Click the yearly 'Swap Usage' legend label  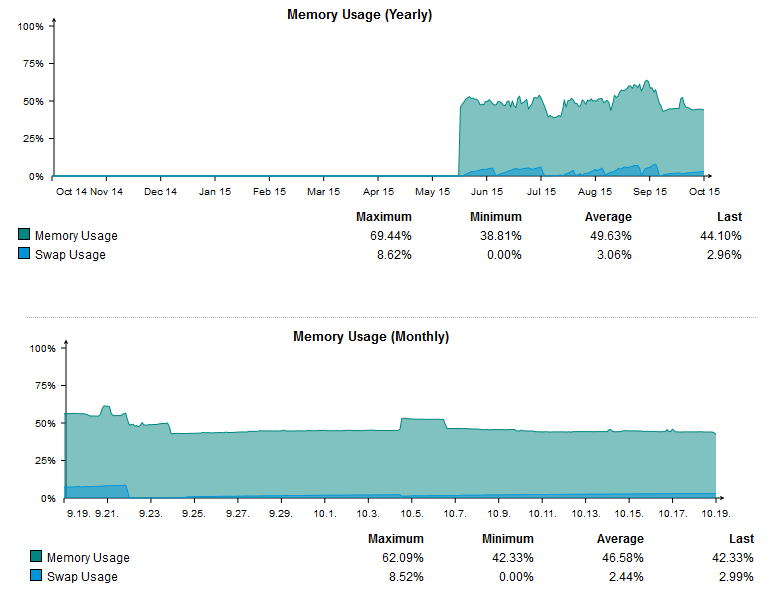(70, 255)
